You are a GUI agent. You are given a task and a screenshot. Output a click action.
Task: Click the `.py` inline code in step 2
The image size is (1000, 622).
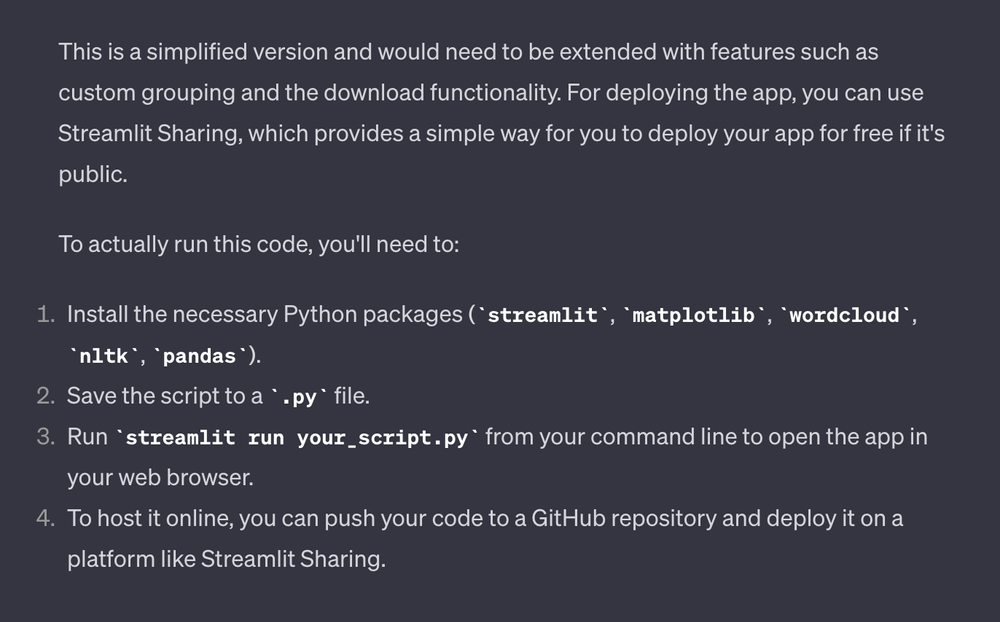pos(298,397)
